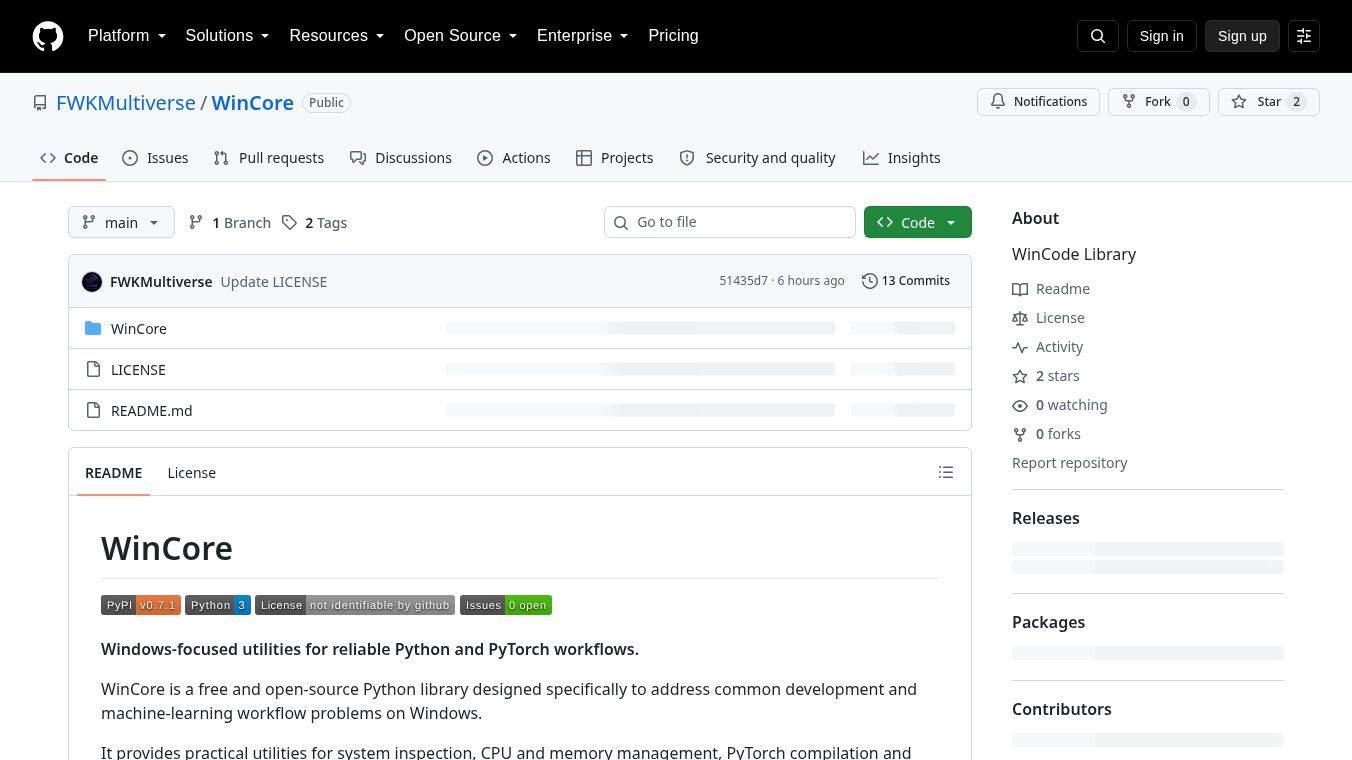Click the Public visibility label
Viewport: 1352px width, 760px height.
(x=326, y=103)
